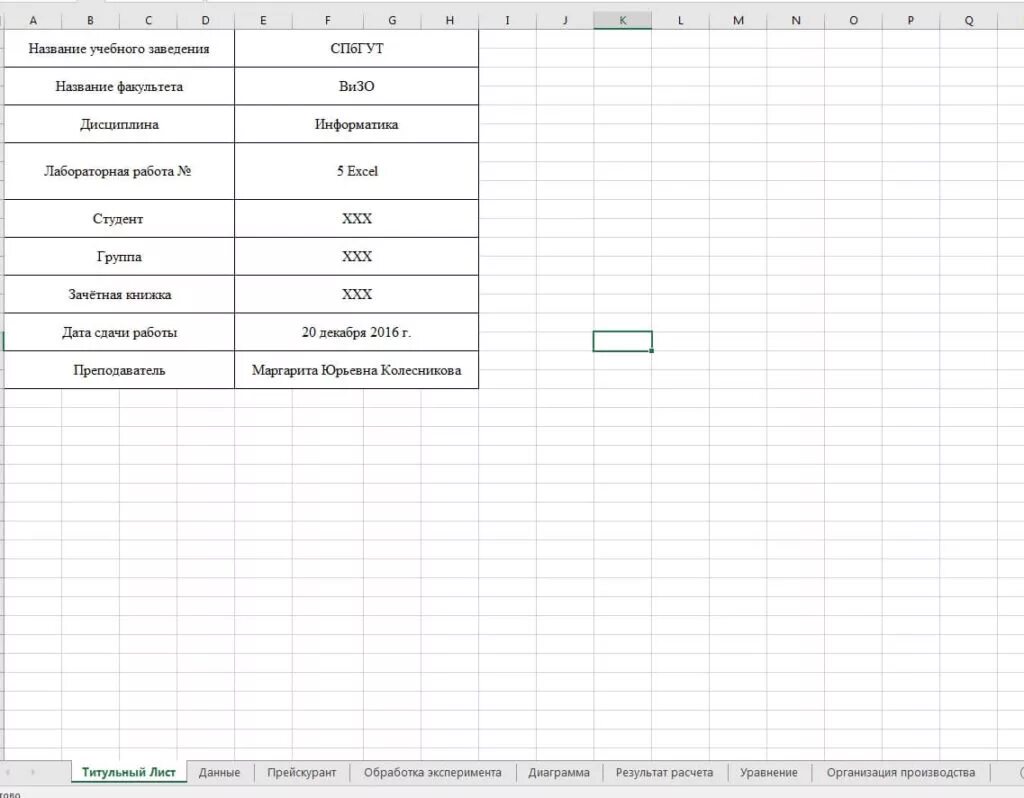Switch to the Титульный Лист sheet tab
Screen dimensions: 1024x798
click(x=129, y=772)
